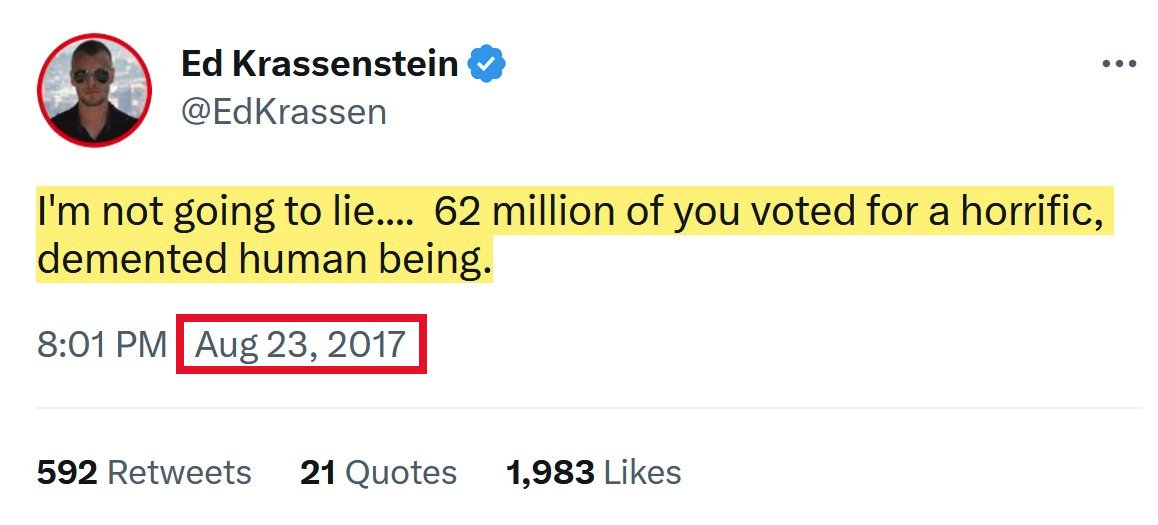Open the 21 Quotes list
Screen dimensions: 1158x525
click(x=378, y=472)
